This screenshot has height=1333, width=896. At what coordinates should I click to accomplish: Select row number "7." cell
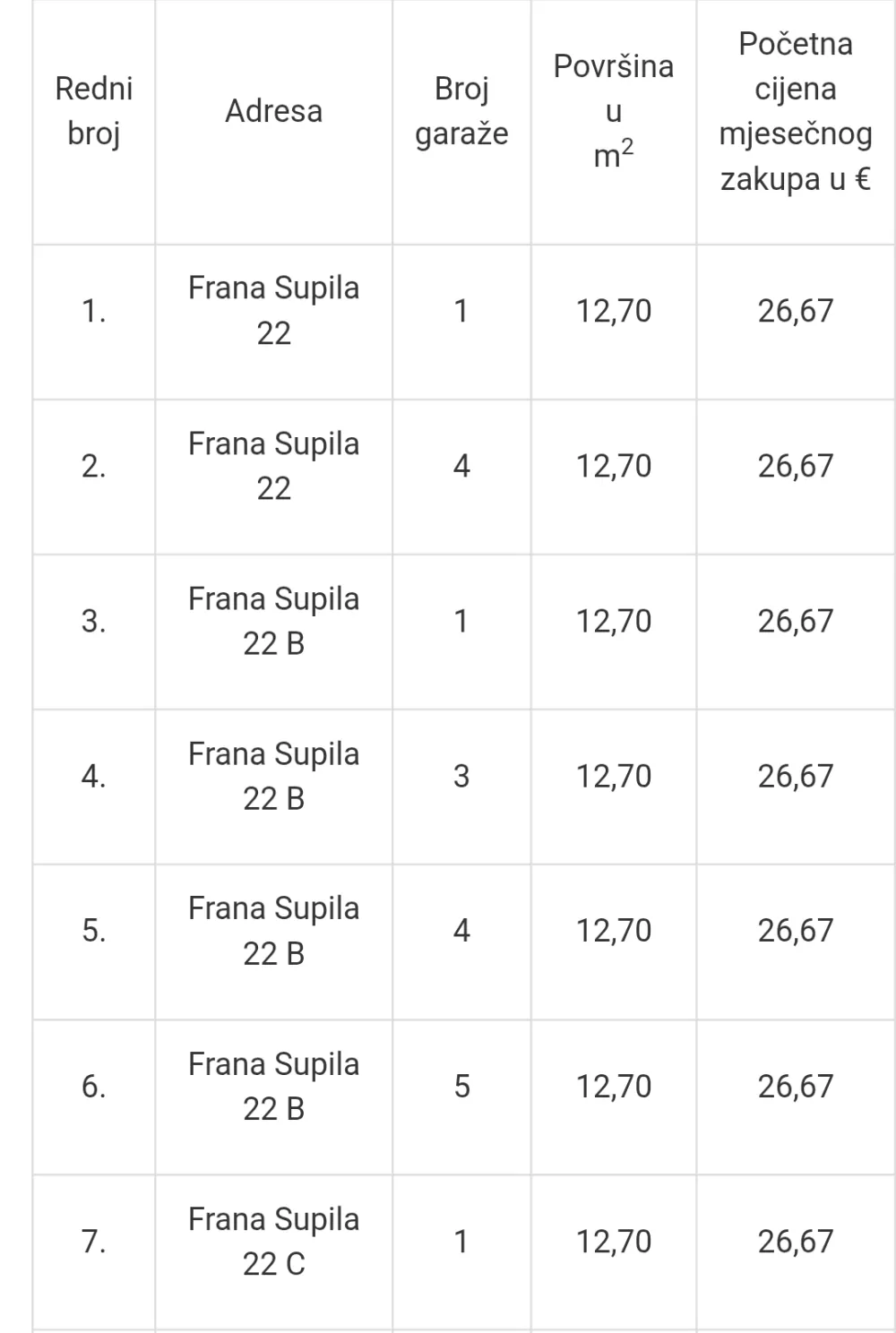pos(94,1241)
